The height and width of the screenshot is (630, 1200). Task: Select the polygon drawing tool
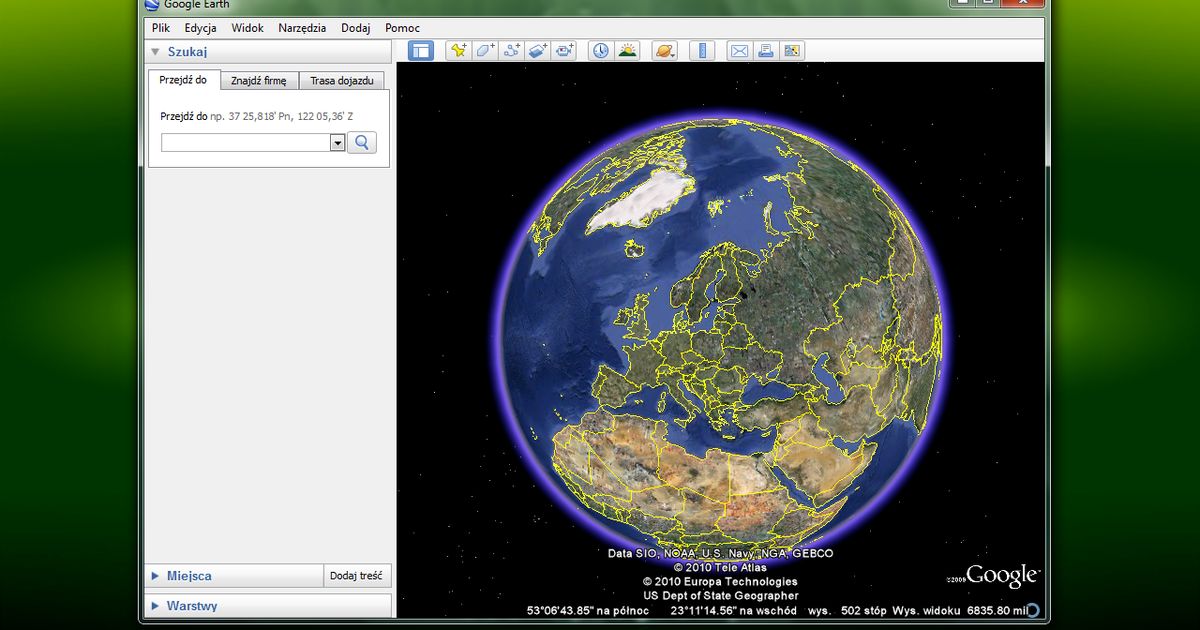coord(484,50)
